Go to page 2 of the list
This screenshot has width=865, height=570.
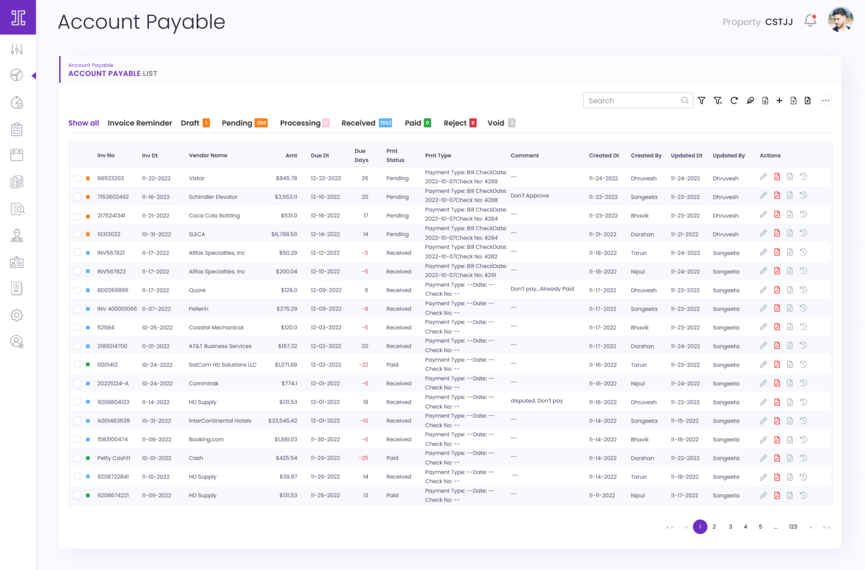(714, 527)
